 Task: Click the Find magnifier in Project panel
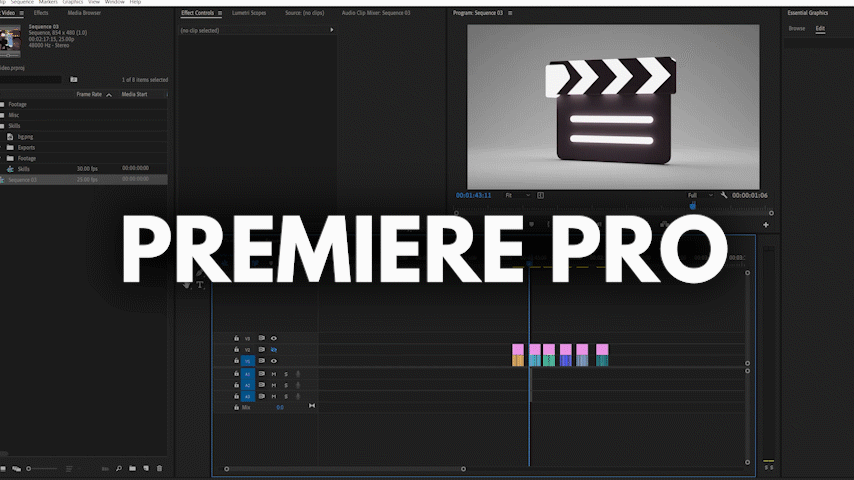click(x=119, y=469)
